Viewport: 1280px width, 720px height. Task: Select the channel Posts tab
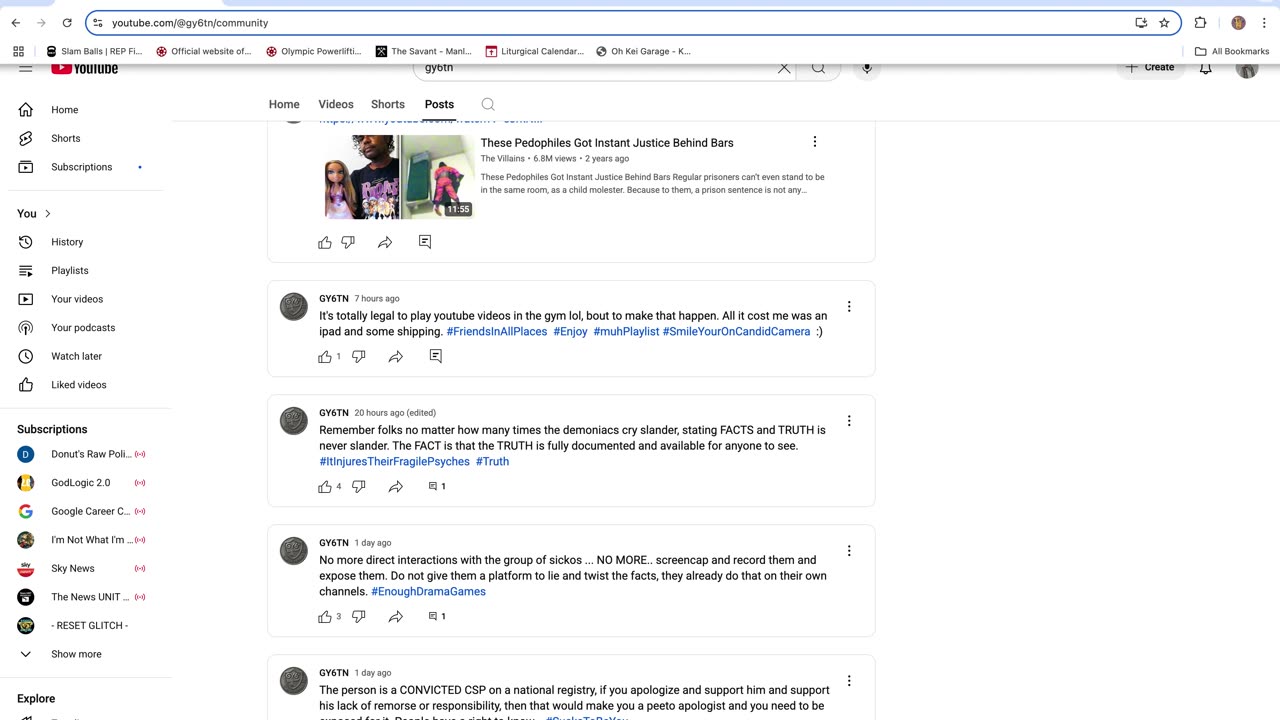click(x=439, y=104)
